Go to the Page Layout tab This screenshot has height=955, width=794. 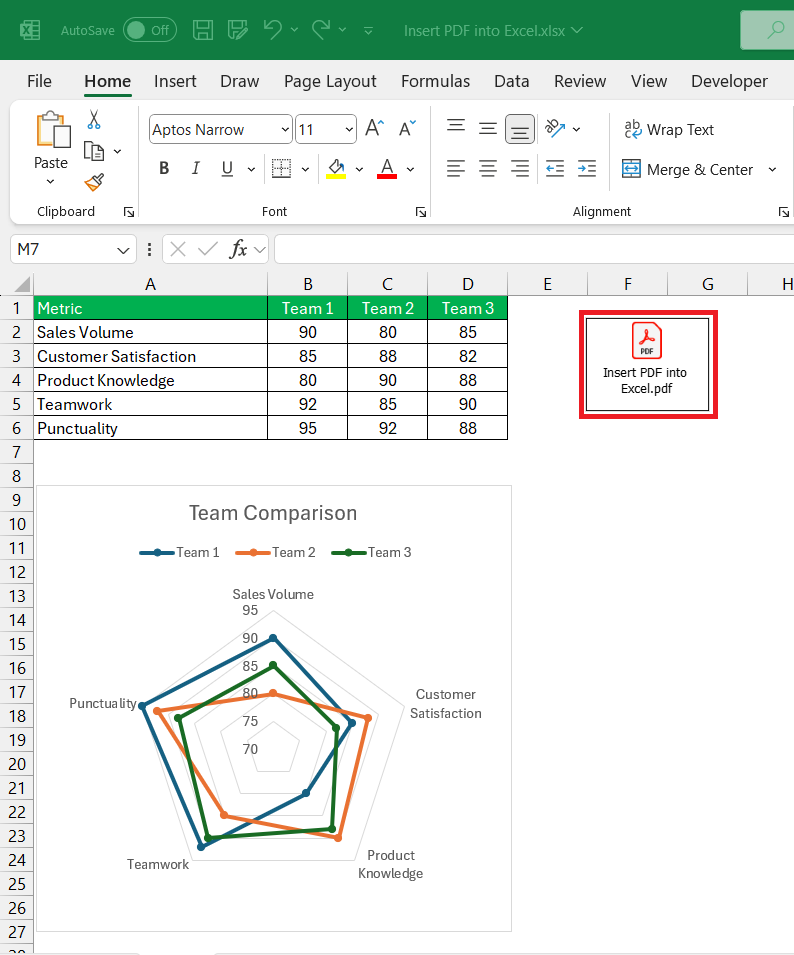330,81
